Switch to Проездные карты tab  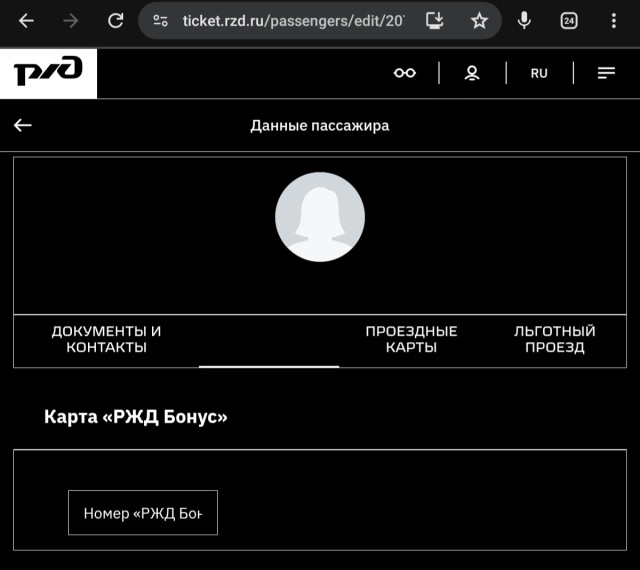click(x=411, y=339)
